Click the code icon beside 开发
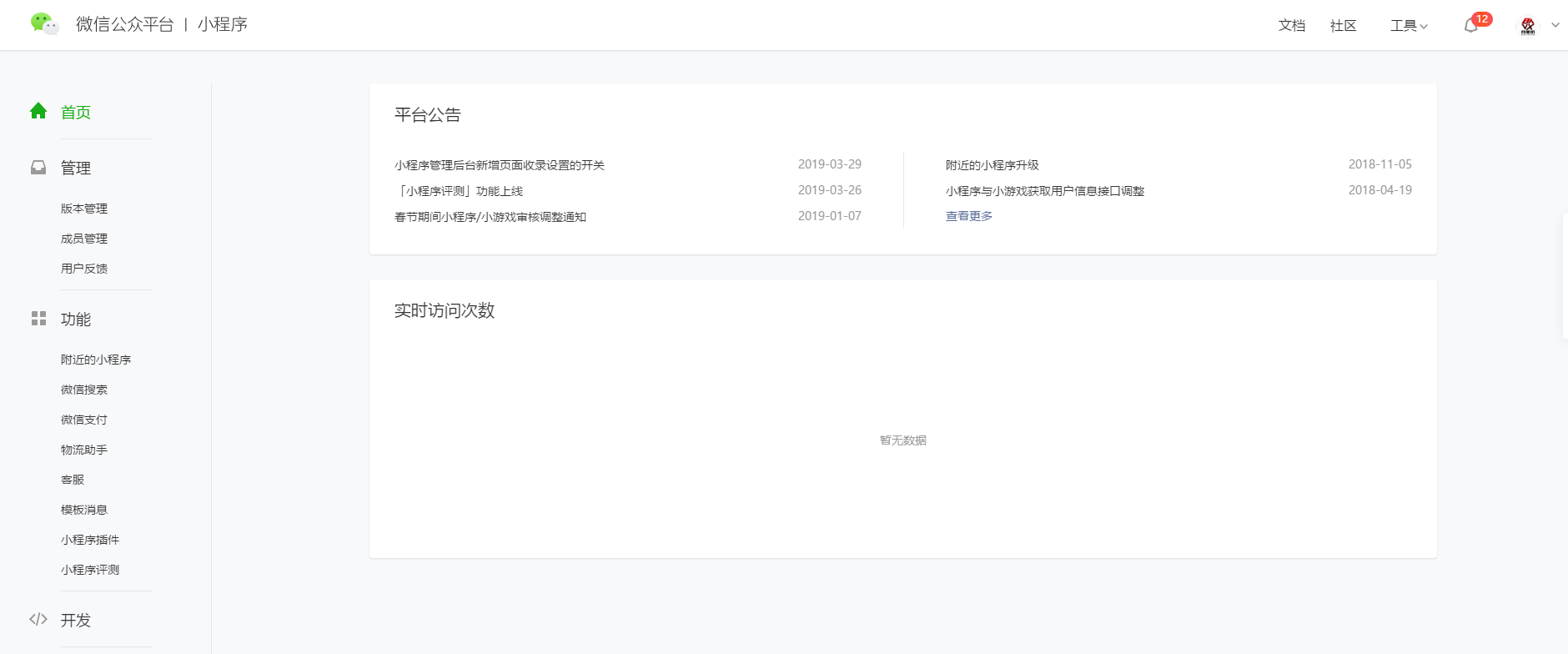 (38, 619)
